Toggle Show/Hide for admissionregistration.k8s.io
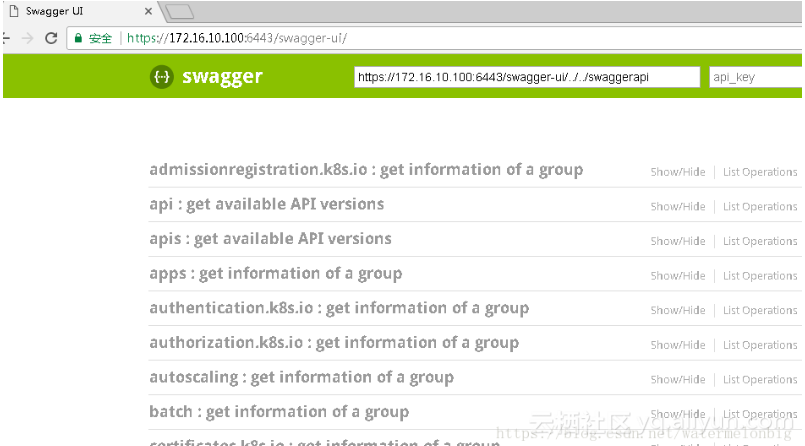Viewport: 805px width, 446px height. pyautogui.click(x=678, y=172)
